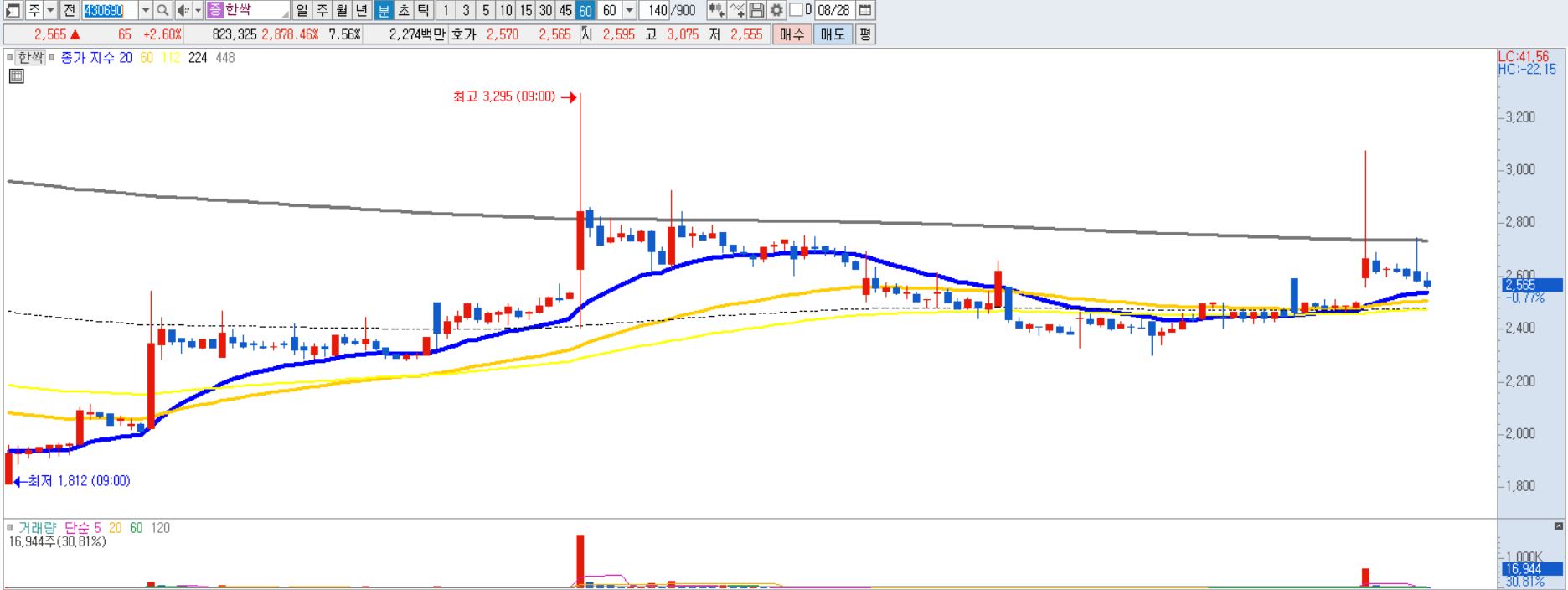Click the floppy disk save chart icon

[756, 10]
